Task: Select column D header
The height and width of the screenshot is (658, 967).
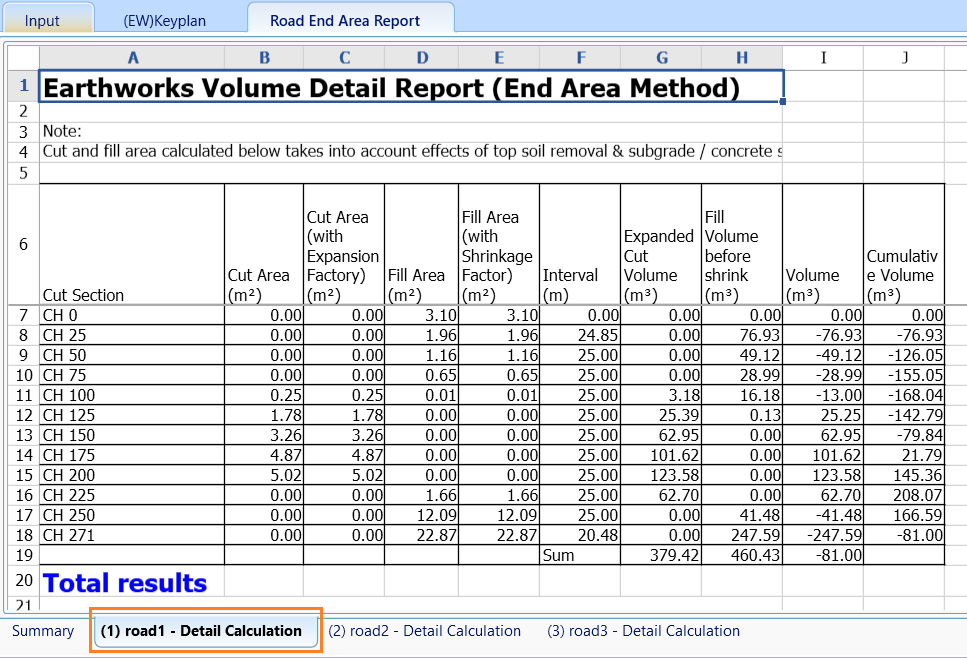Action: 422,58
